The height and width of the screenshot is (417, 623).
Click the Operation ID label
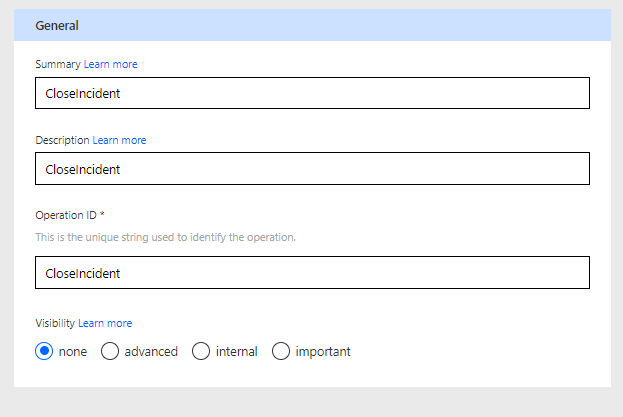tap(66, 215)
